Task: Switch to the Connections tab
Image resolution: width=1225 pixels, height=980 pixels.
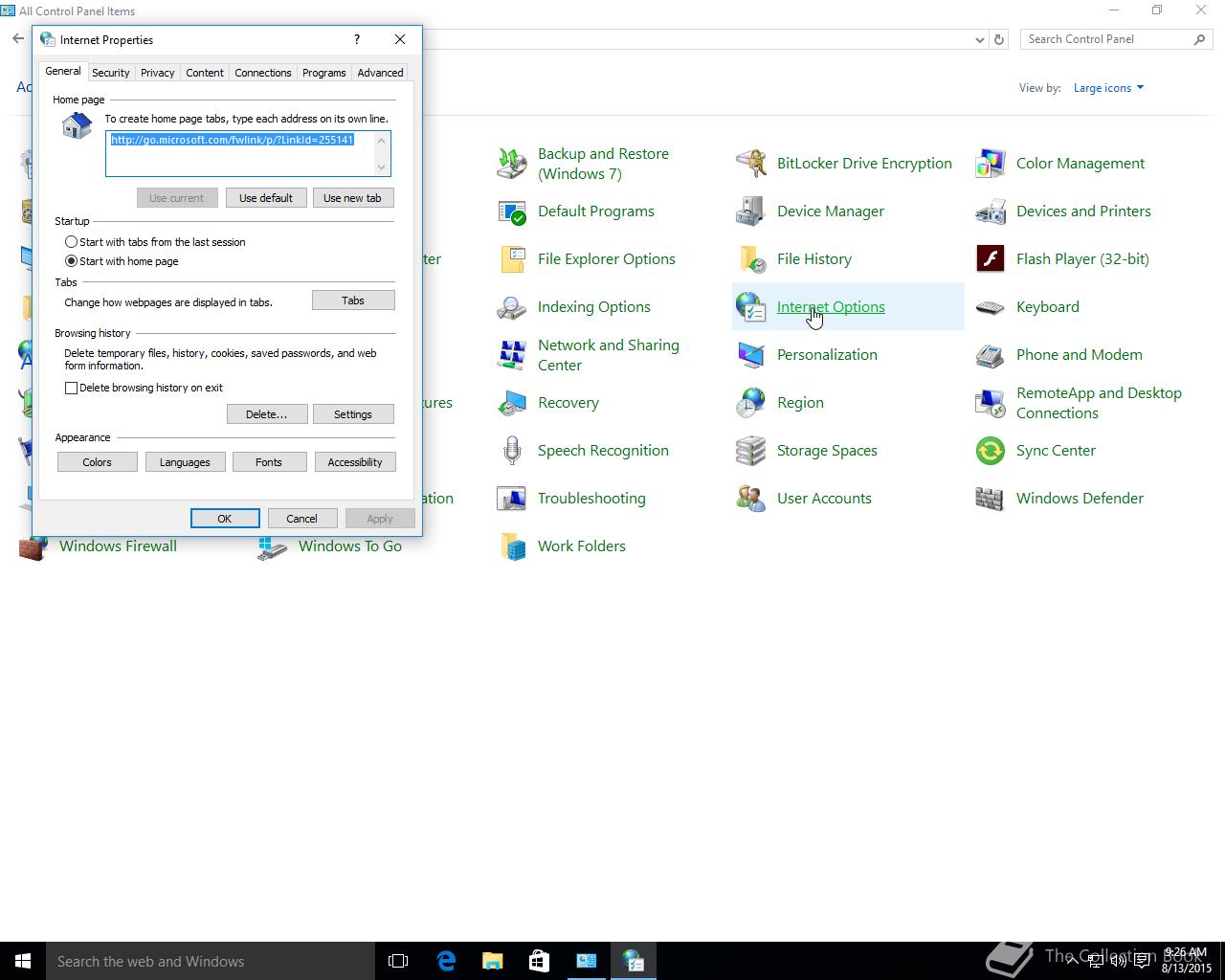Action: [263, 73]
